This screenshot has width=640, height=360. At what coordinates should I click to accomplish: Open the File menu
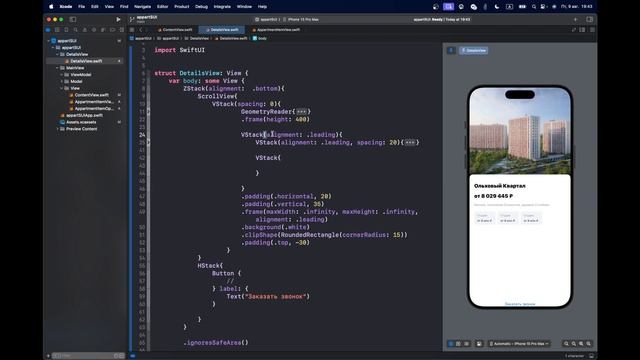click(82, 7)
